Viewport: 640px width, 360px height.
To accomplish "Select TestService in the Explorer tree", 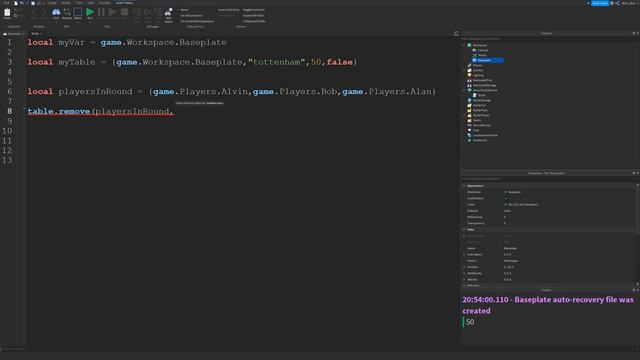I will [x=480, y=140].
